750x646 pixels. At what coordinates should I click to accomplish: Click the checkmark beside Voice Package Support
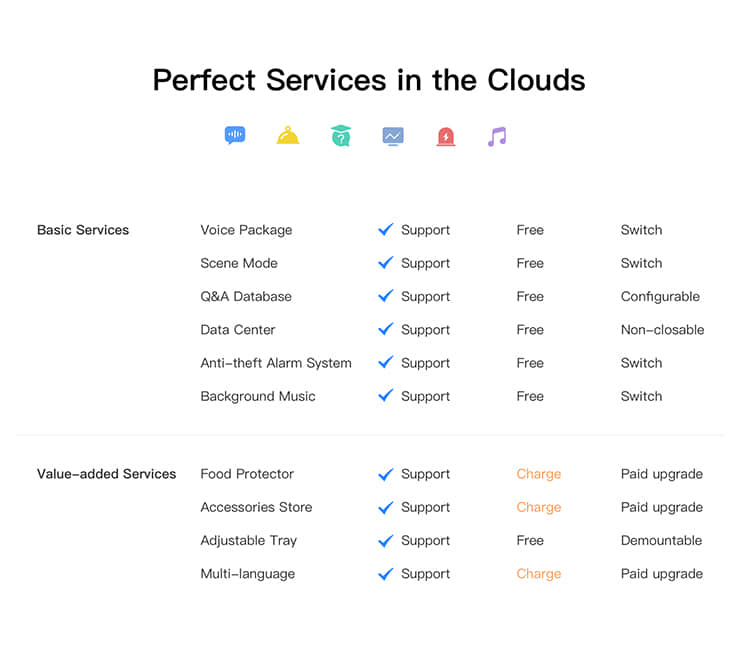coord(386,230)
